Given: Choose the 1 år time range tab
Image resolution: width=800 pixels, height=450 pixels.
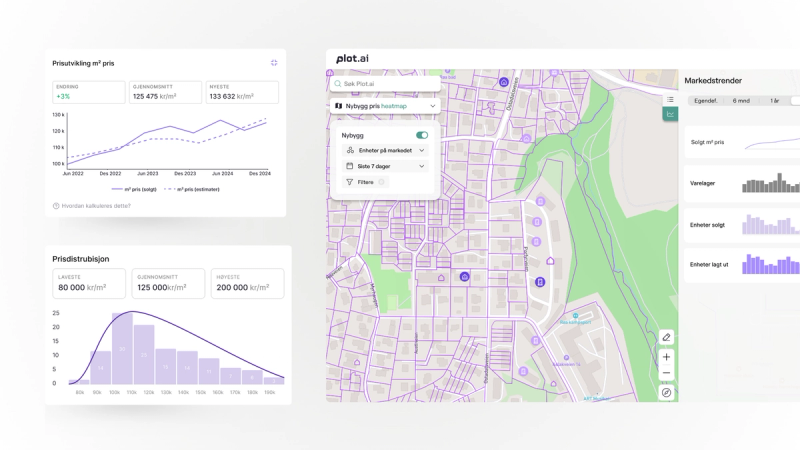Looking at the screenshot, I should coord(774,101).
